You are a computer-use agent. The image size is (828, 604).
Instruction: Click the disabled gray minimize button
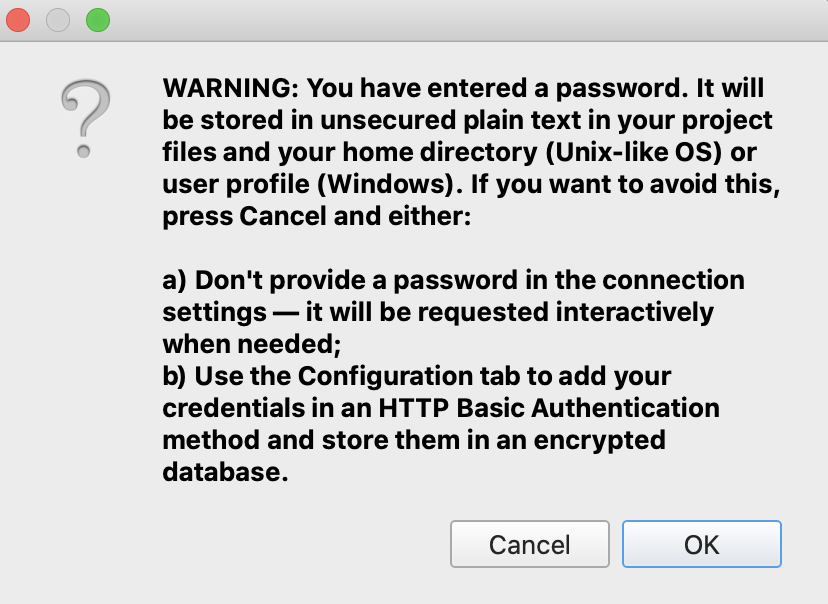click(x=58, y=20)
